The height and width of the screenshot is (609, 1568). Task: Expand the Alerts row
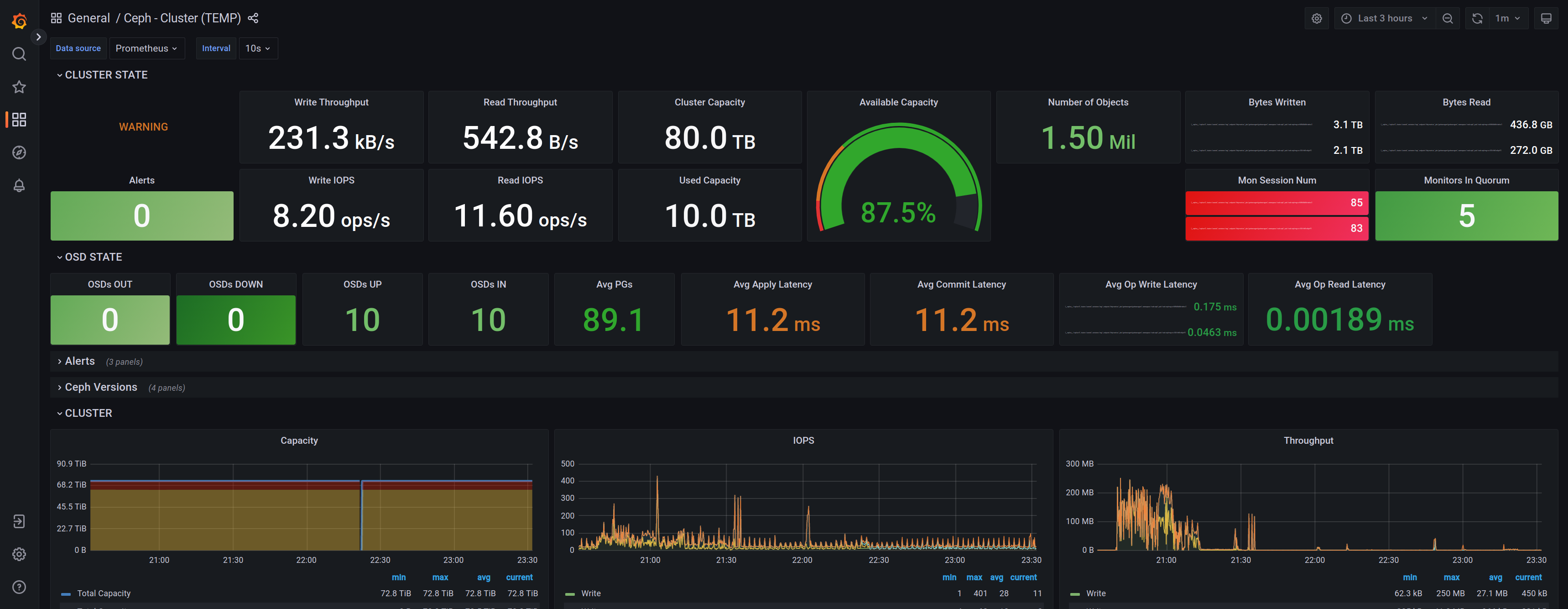79,361
